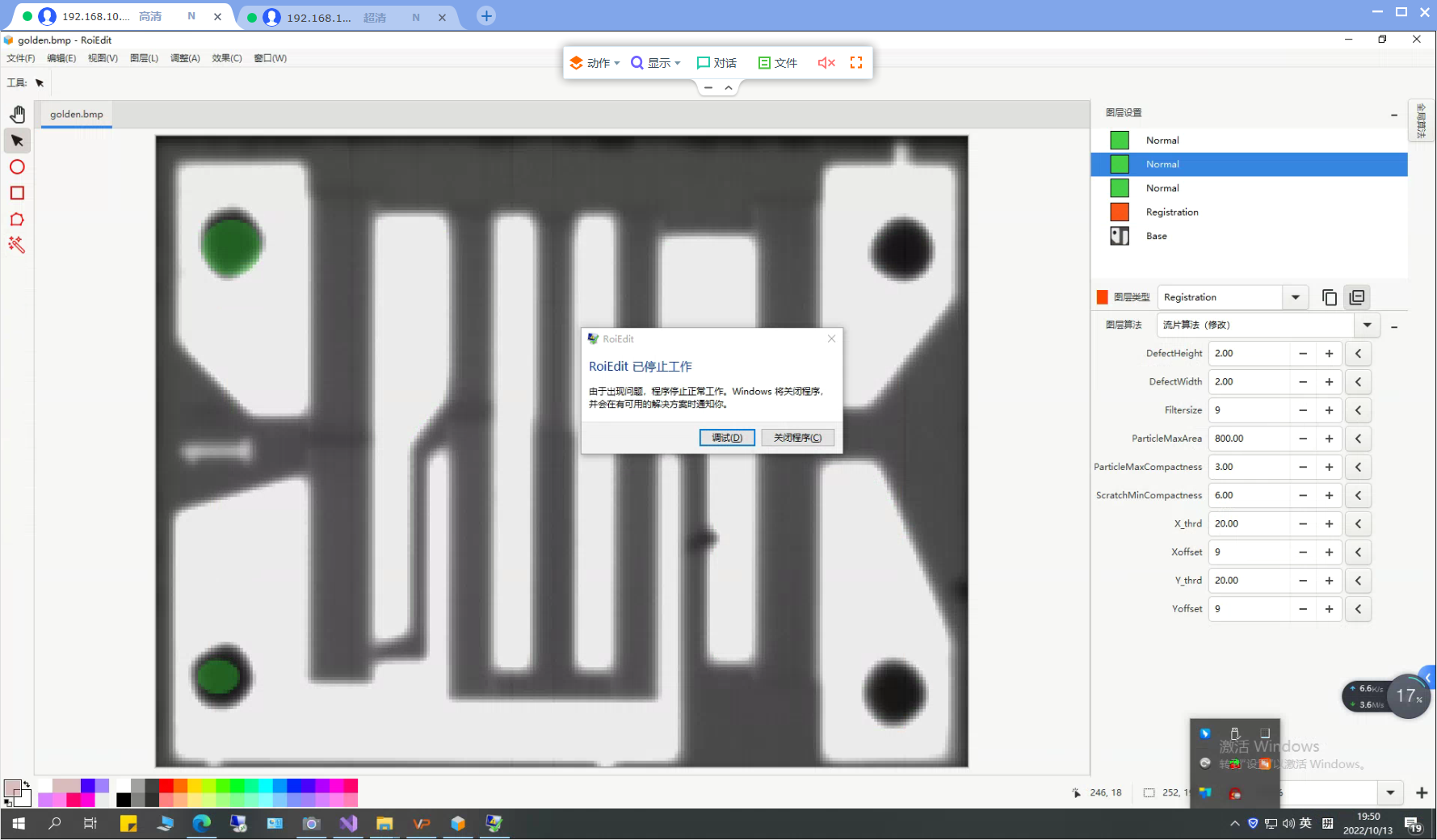Open the 全局算法 vertical side tab
This screenshot has width=1437, height=840.
(x=1421, y=120)
